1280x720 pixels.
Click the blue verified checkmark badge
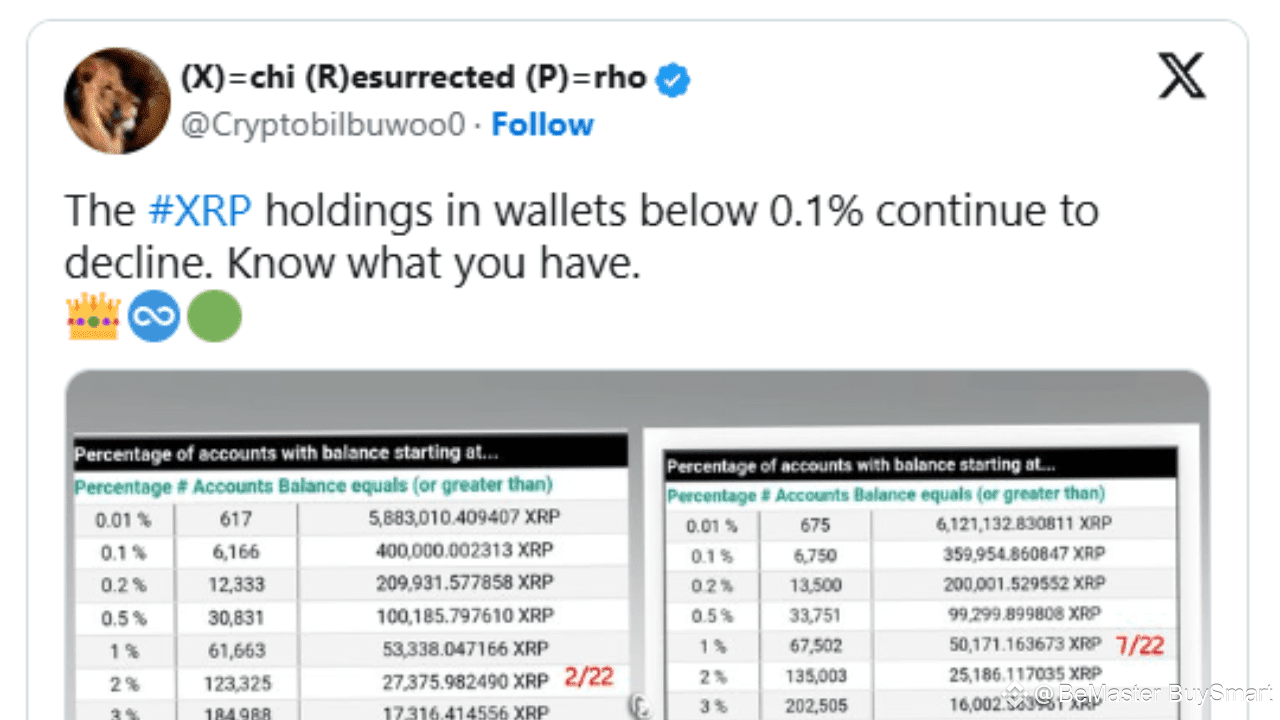pyautogui.click(x=673, y=78)
